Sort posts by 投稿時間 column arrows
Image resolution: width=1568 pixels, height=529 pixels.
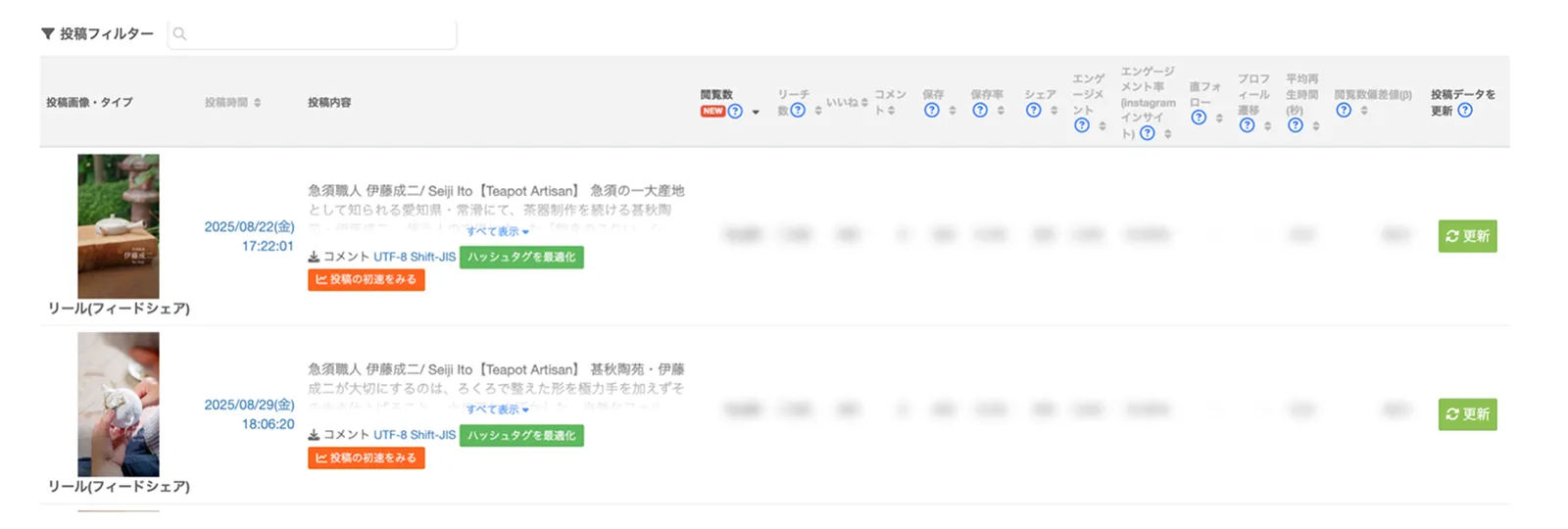[257, 102]
